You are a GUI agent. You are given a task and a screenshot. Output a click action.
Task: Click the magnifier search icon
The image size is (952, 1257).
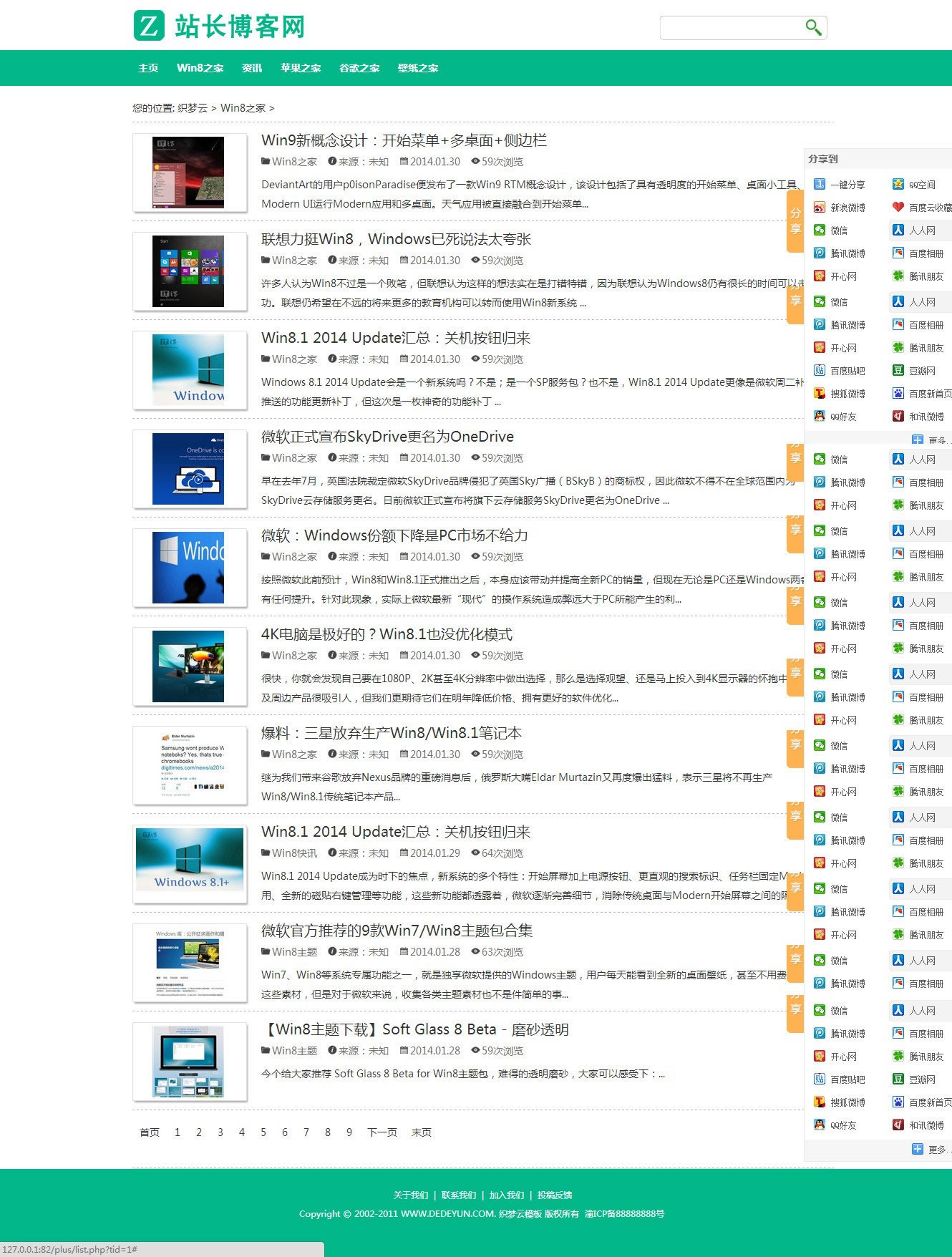[x=812, y=27]
